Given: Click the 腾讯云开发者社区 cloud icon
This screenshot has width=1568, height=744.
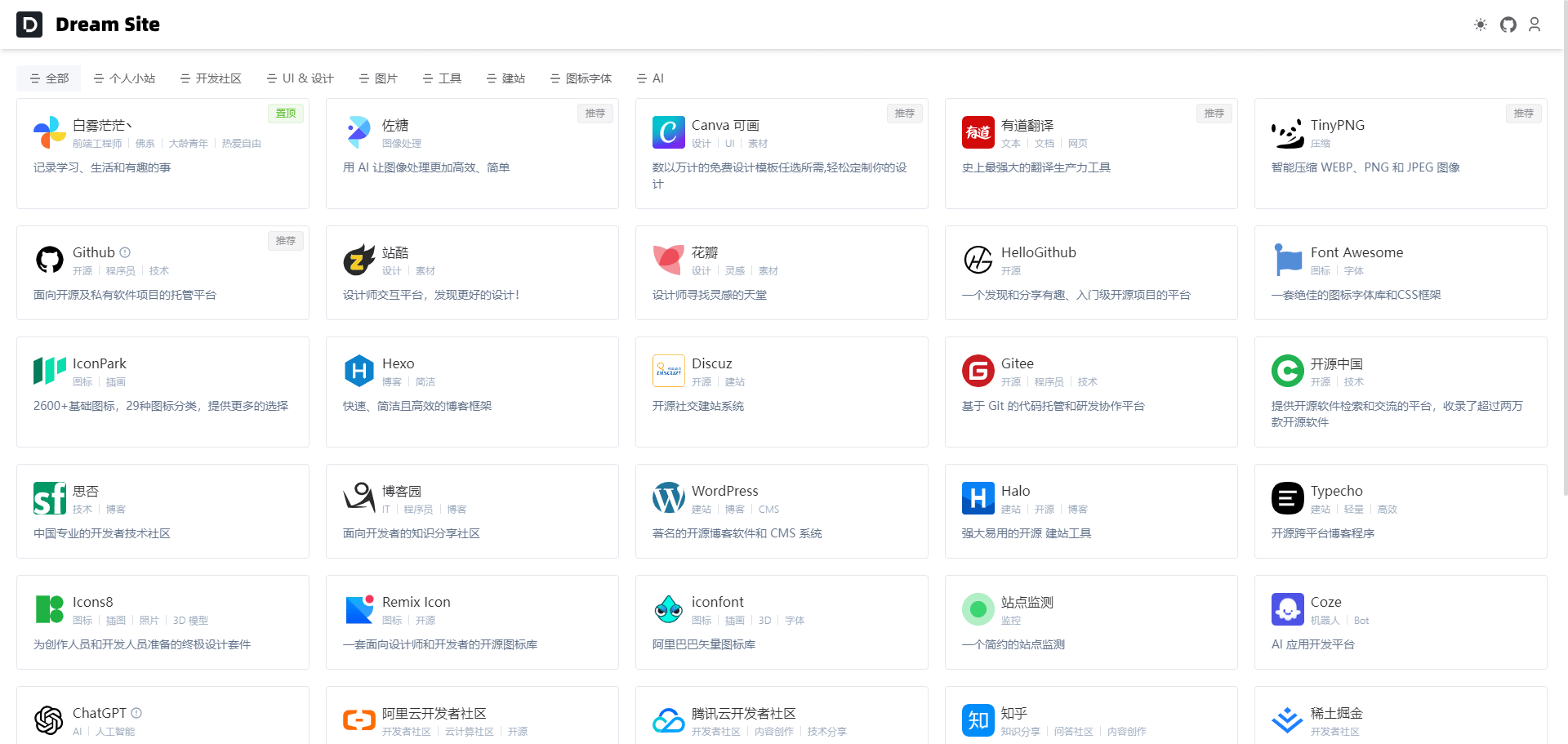Looking at the screenshot, I should pos(669,720).
